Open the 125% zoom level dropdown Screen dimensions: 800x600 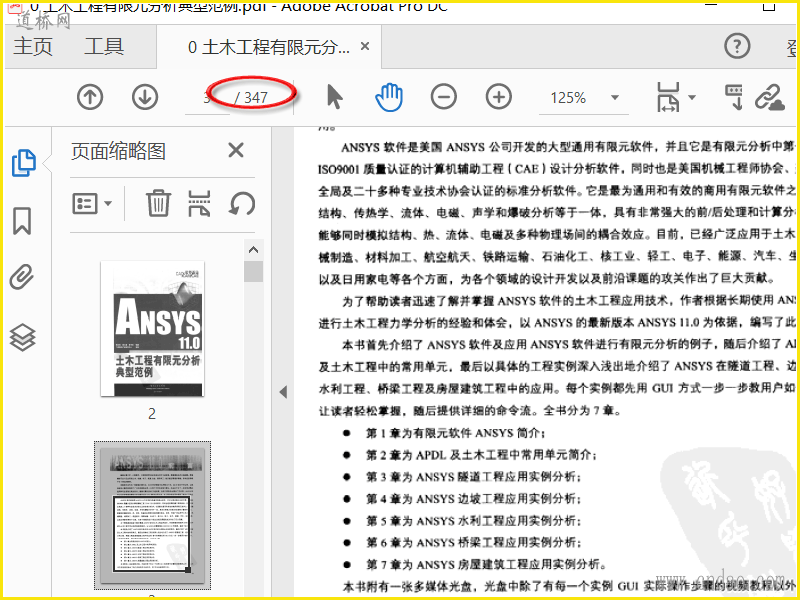pyautogui.click(x=615, y=97)
